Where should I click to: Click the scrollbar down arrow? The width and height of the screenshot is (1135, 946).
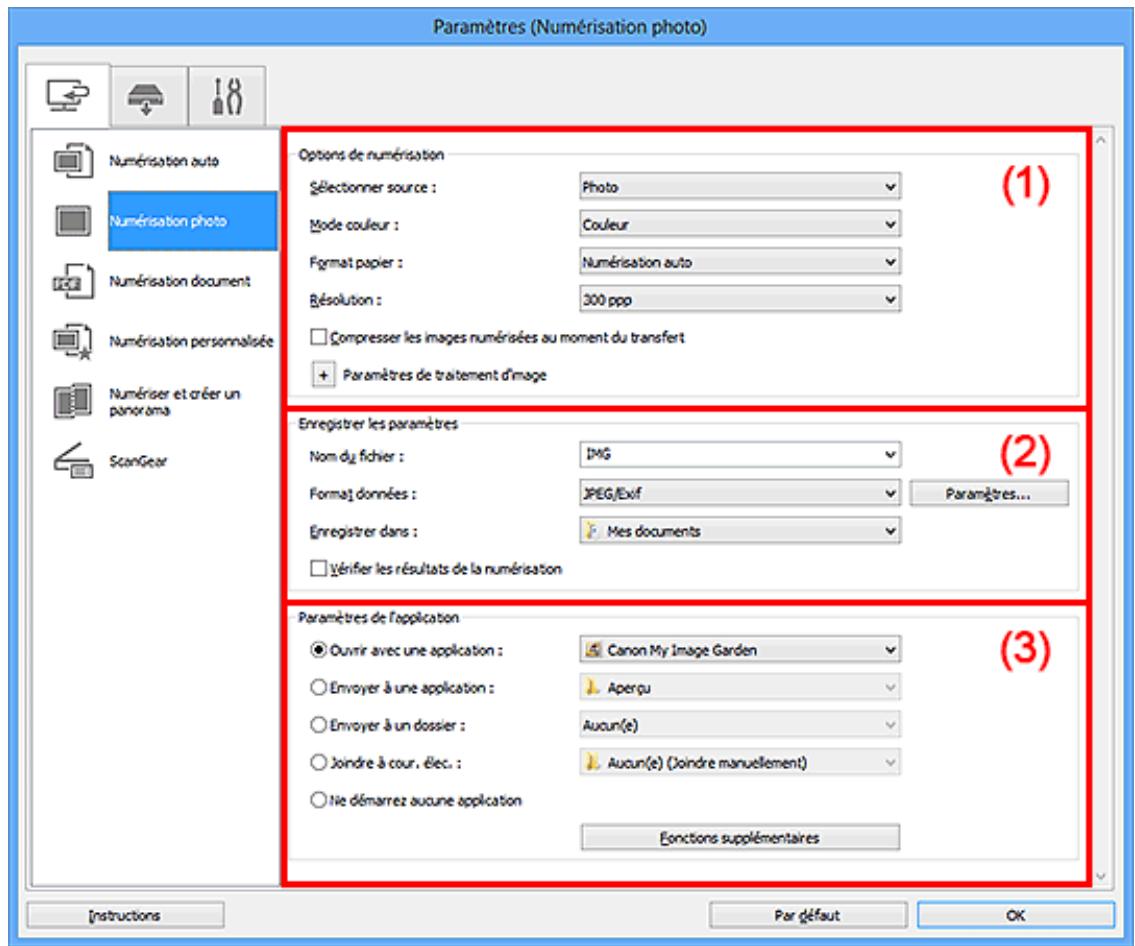tap(1101, 877)
